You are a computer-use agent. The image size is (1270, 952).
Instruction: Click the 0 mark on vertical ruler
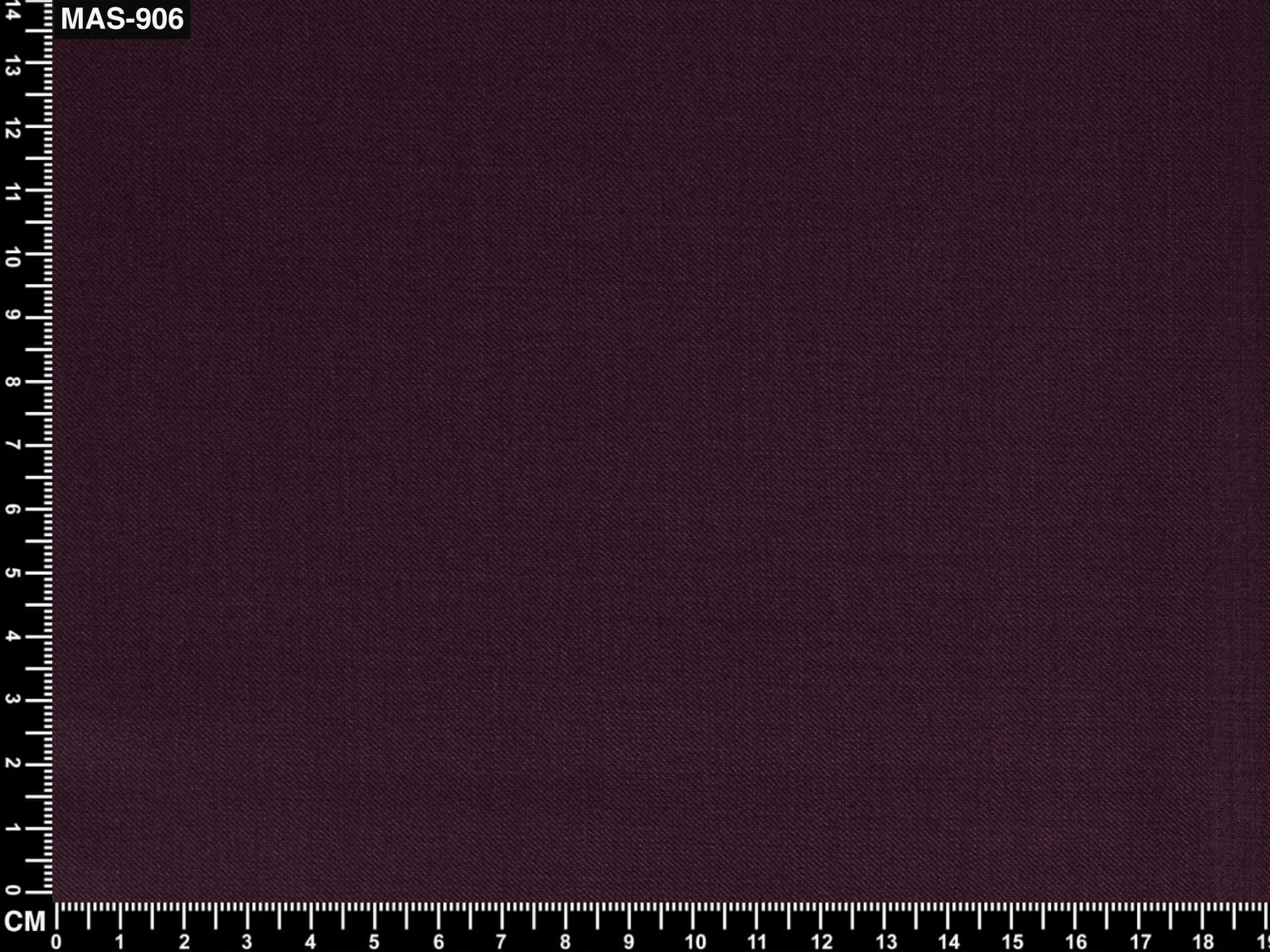[13, 890]
